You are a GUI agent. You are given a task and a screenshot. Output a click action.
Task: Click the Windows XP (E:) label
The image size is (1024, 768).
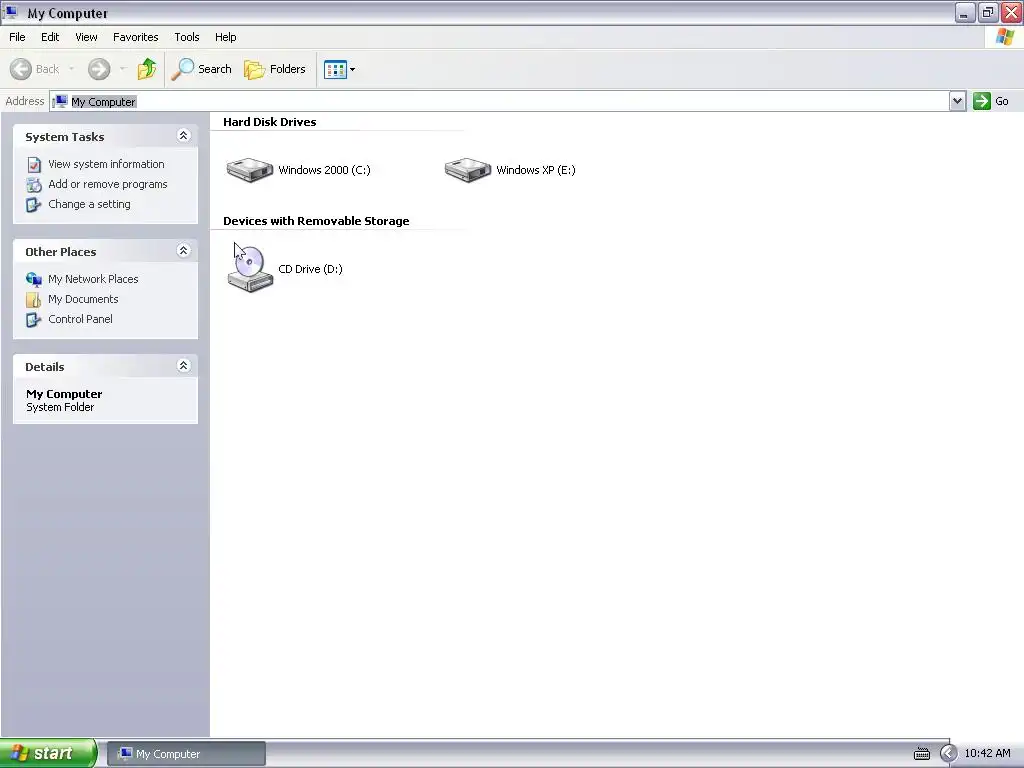(536, 170)
